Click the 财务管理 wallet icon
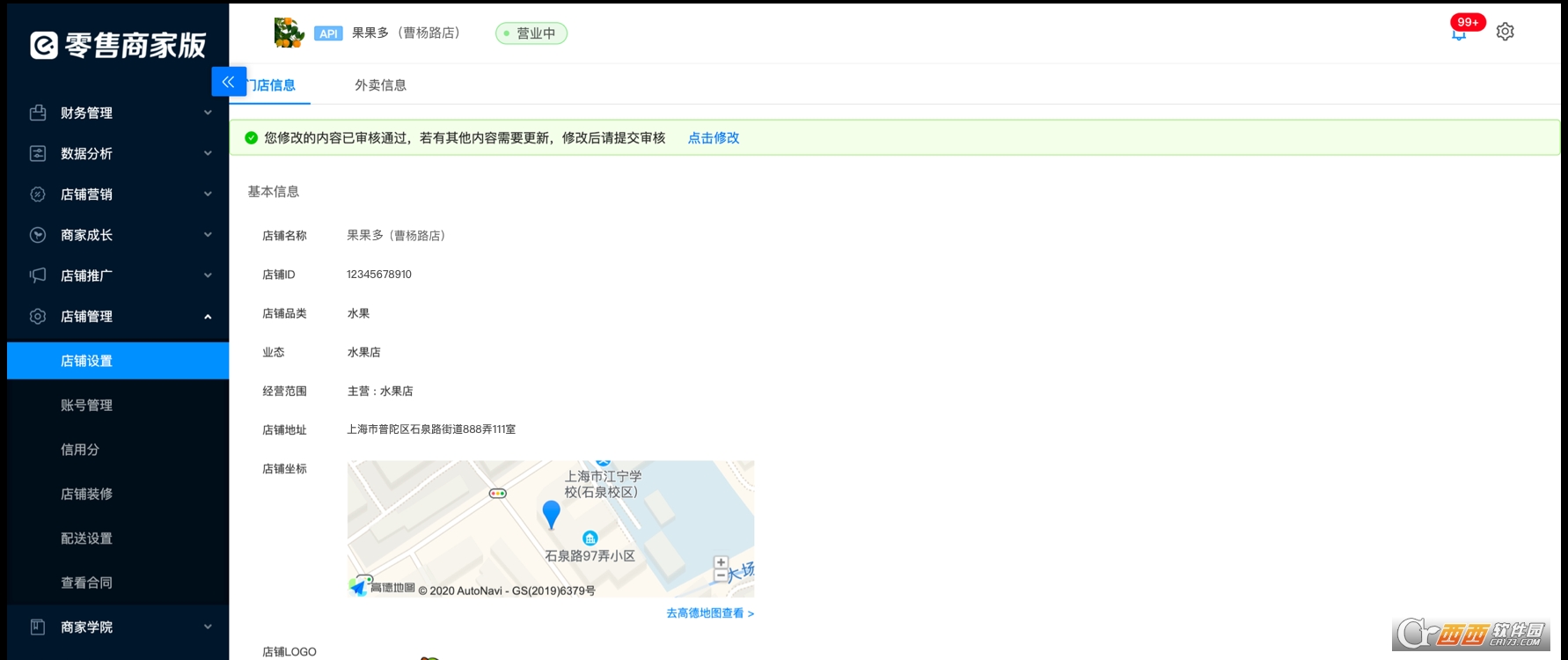Viewport: 1568px width, 660px height. click(38, 113)
